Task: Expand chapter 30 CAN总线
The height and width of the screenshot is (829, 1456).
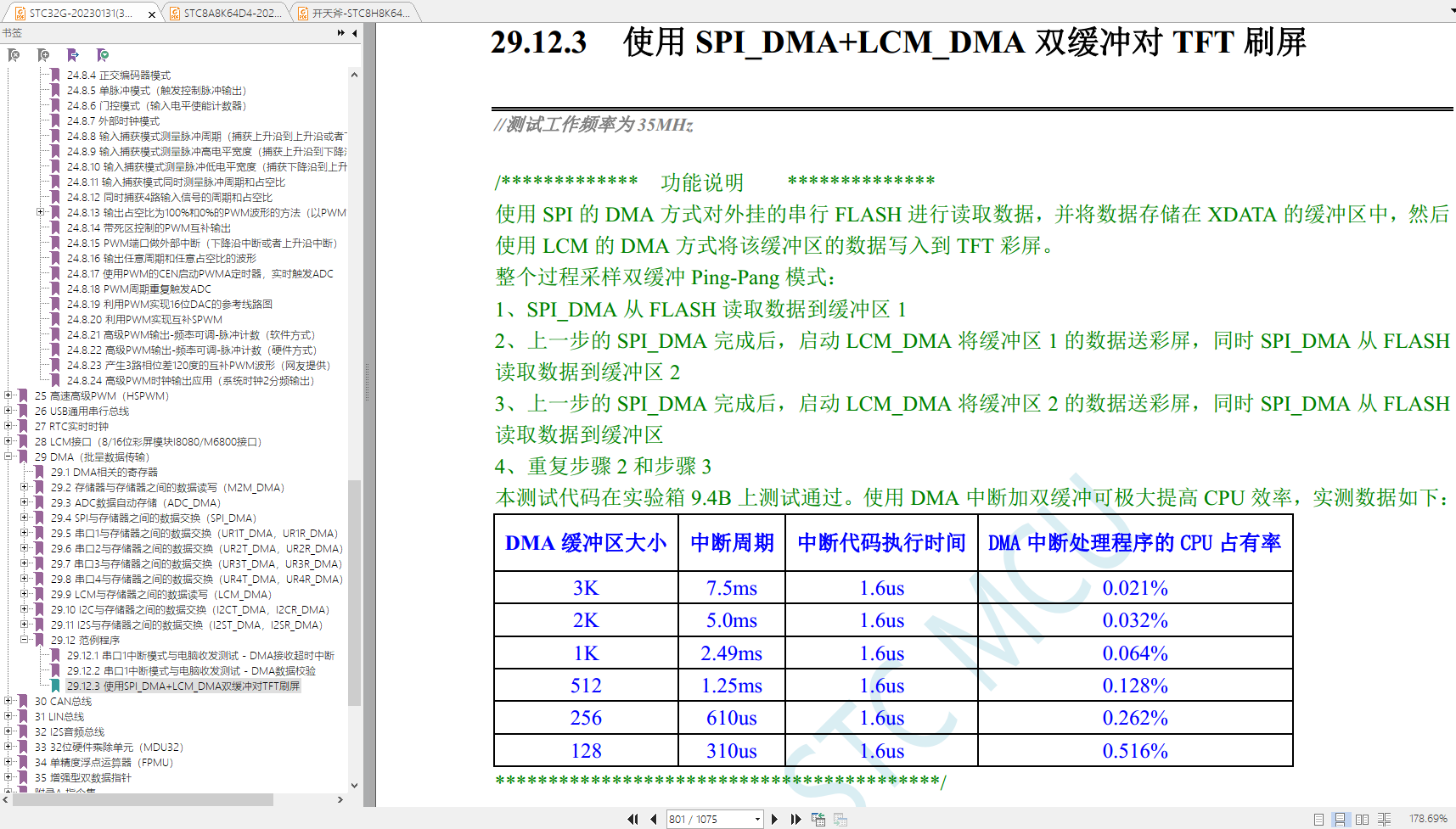Action: click(x=8, y=701)
